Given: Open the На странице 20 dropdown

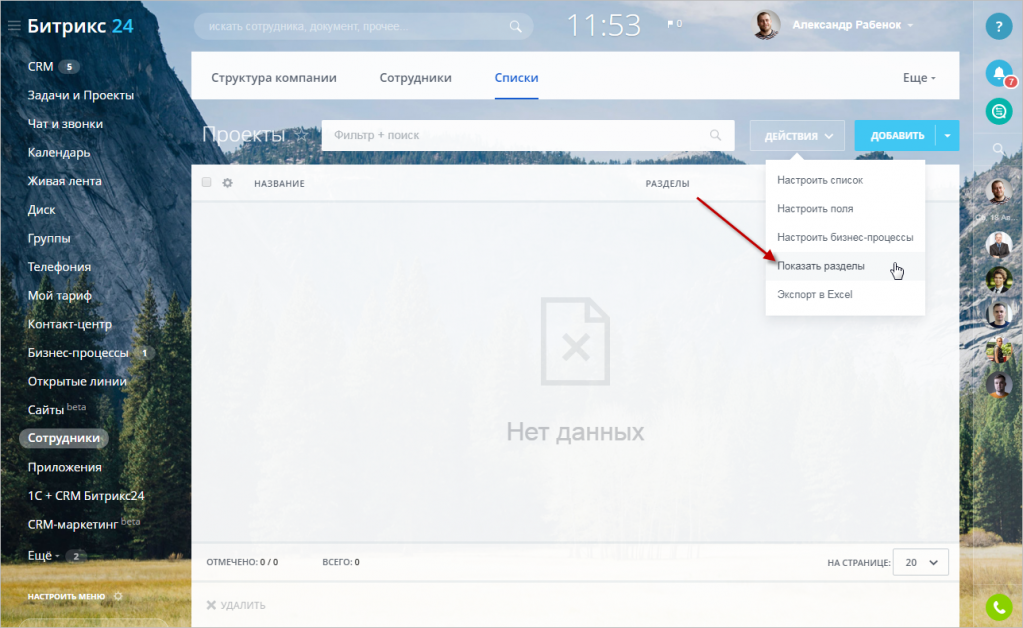Looking at the screenshot, I should [x=921, y=562].
